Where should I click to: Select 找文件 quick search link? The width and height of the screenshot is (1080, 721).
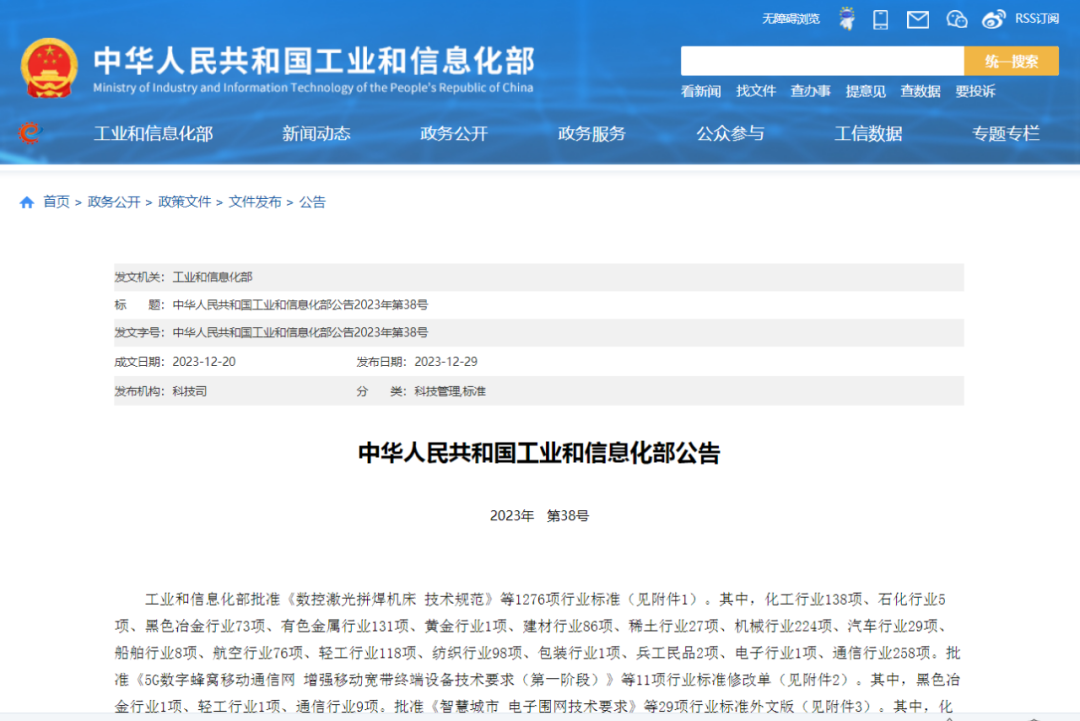point(756,91)
